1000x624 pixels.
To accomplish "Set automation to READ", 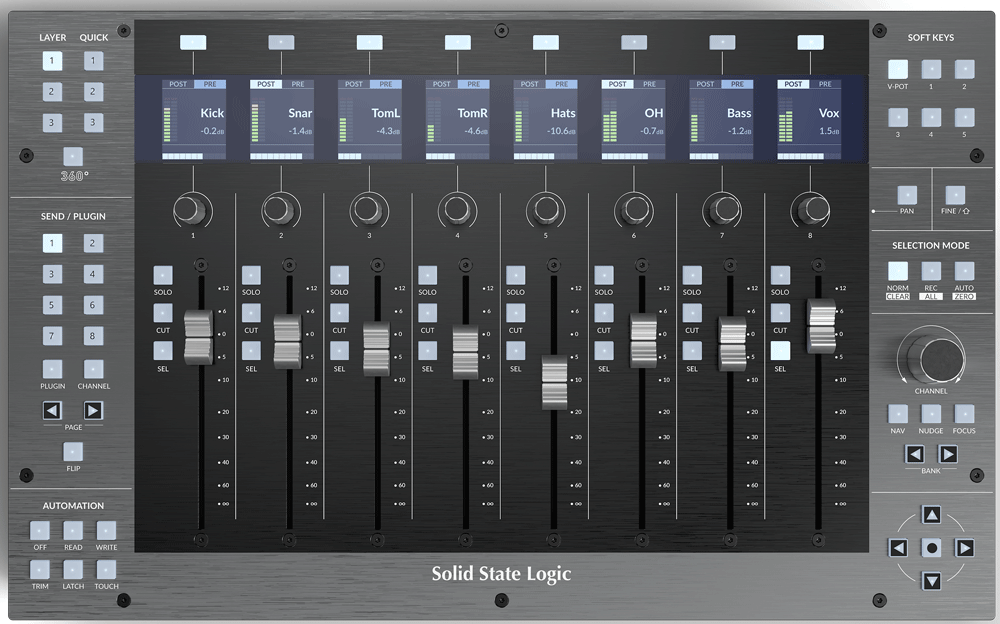I will 73,530.
